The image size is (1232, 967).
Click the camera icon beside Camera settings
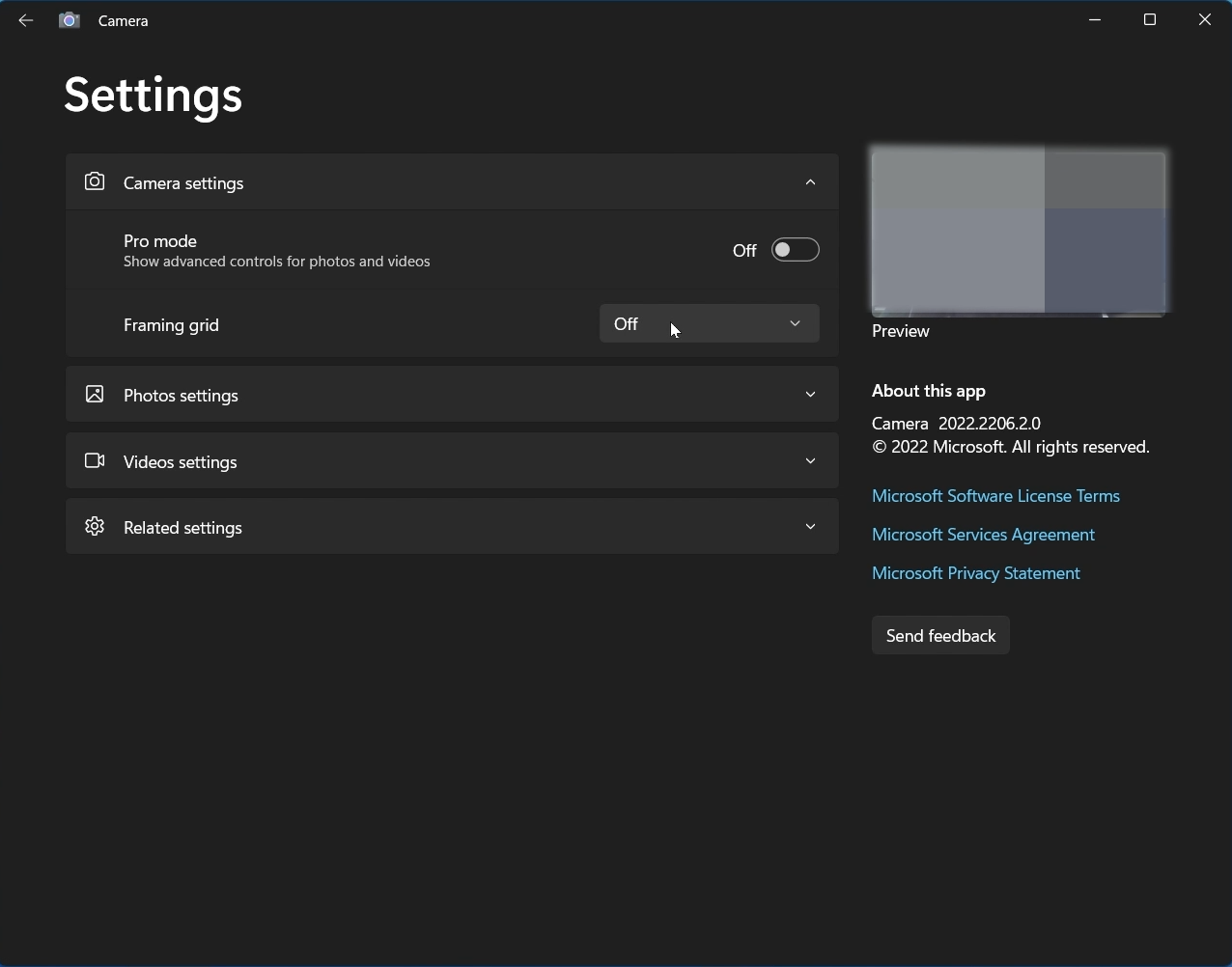point(95,181)
